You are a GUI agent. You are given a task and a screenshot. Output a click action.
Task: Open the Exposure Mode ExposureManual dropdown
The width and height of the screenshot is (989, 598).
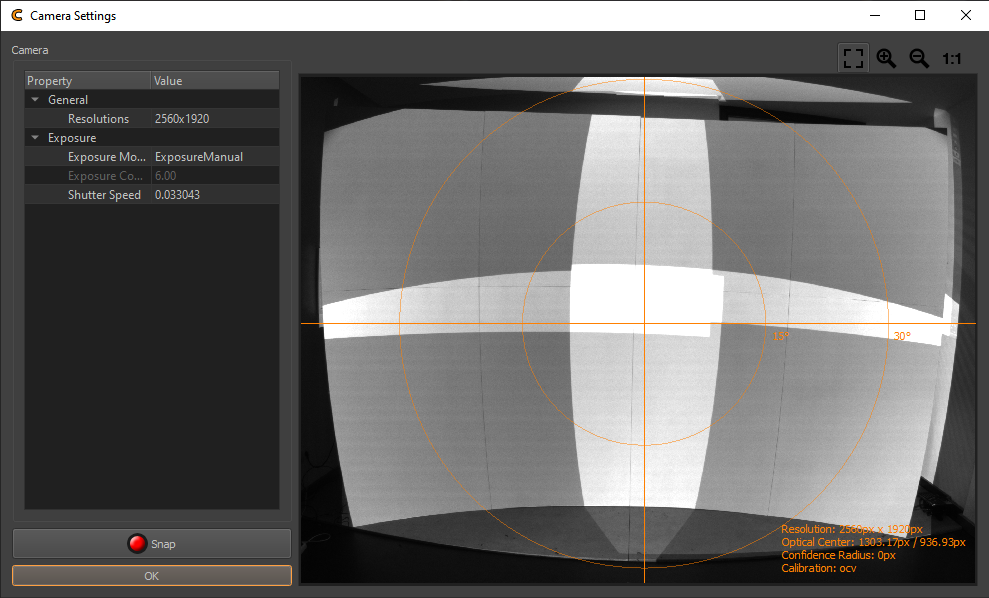(x=214, y=157)
